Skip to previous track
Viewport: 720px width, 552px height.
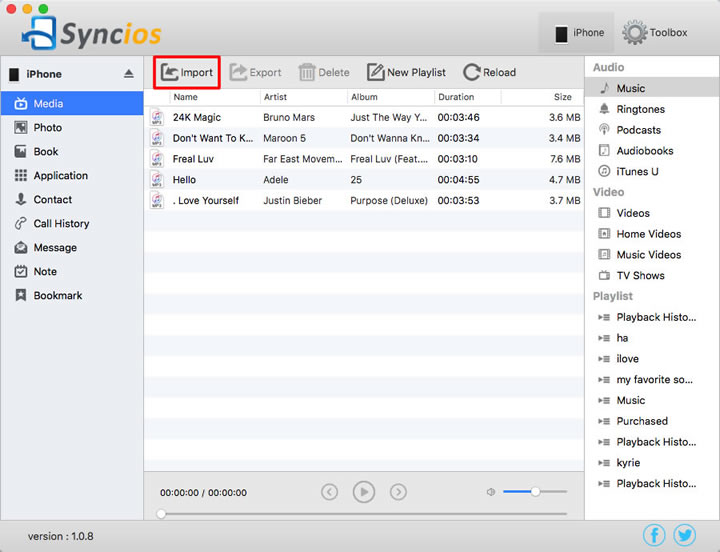pyautogui.click(x=330, y=492)
